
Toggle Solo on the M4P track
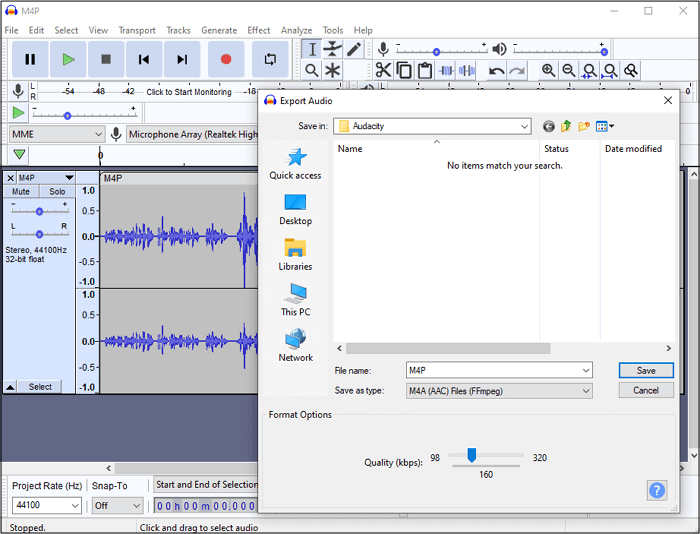coord(57,192)
